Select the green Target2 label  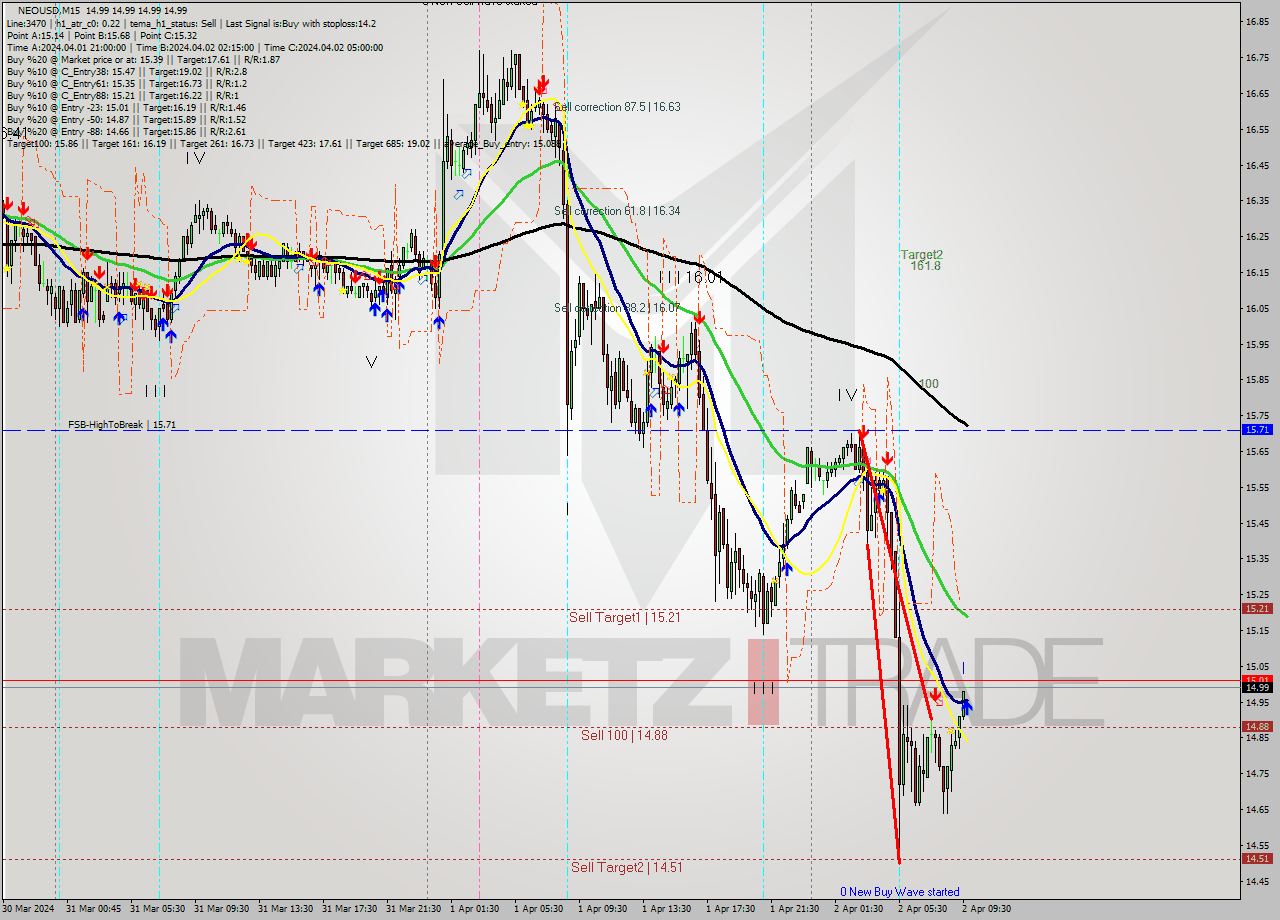[x=921, y=254]
